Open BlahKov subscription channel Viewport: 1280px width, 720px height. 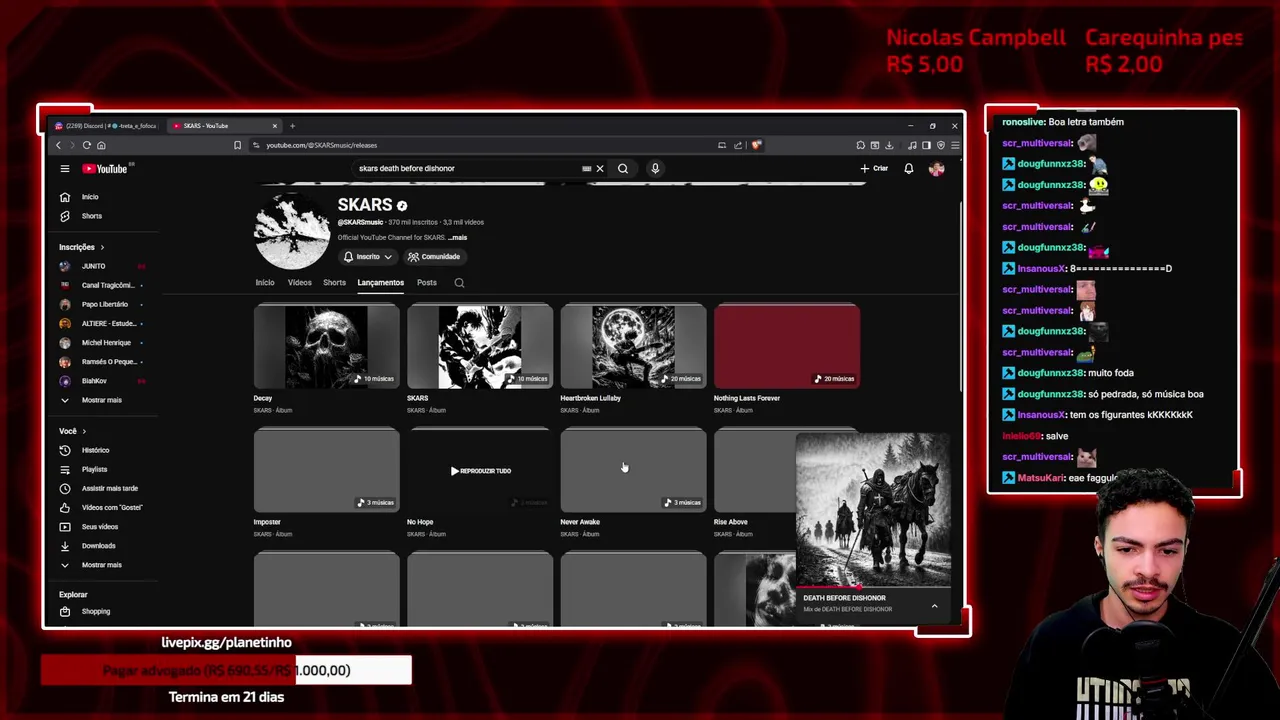94,381
